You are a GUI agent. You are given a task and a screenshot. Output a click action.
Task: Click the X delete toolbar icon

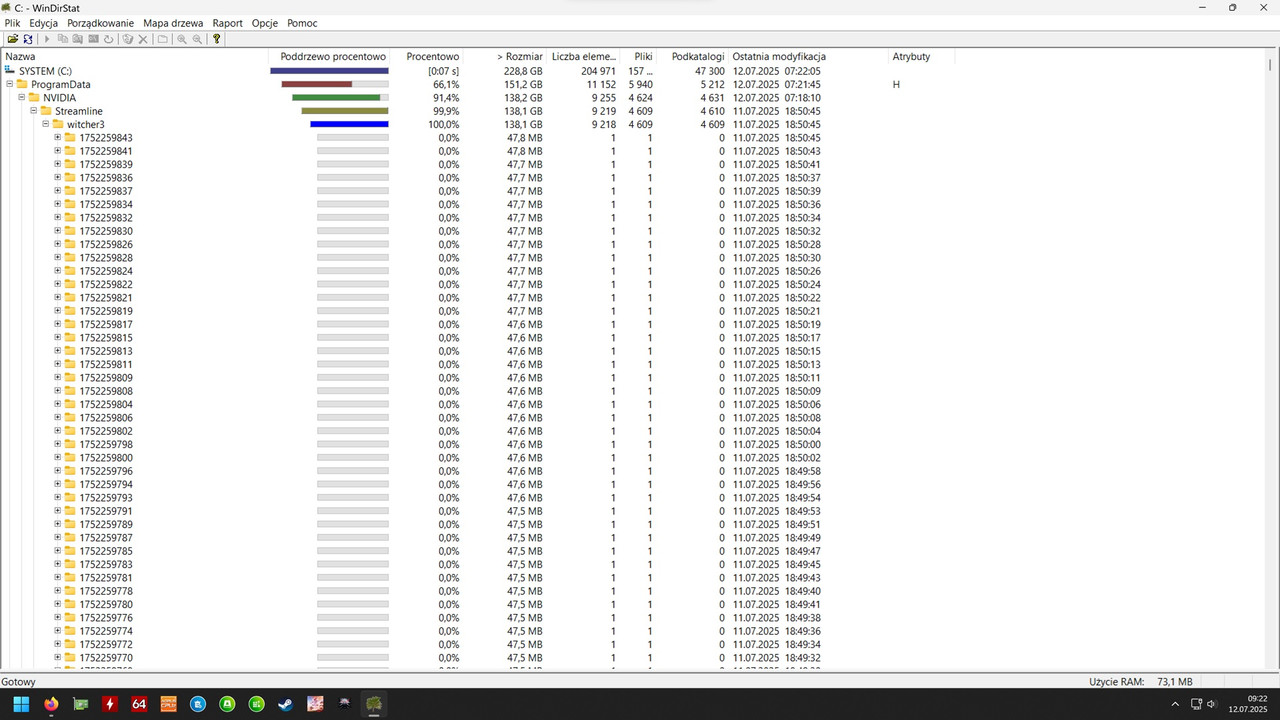(143, 39)
